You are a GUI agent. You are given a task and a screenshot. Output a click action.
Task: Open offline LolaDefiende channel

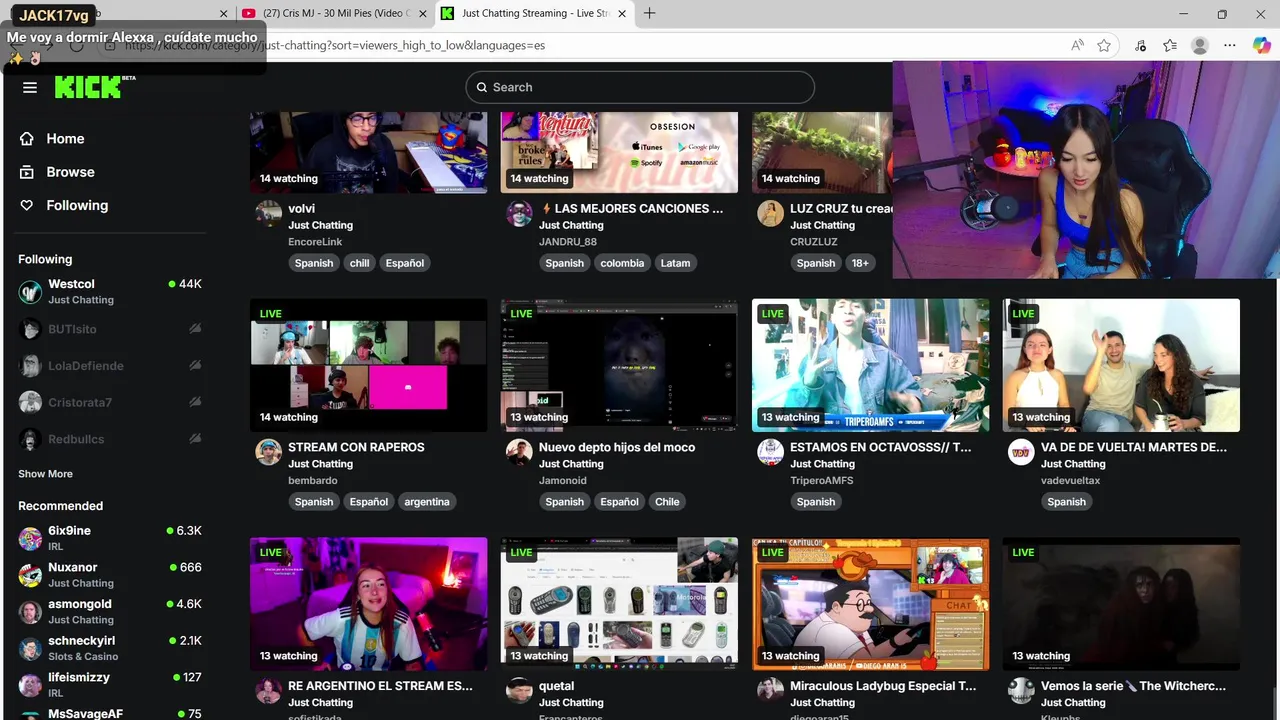[x=110, y=366]
